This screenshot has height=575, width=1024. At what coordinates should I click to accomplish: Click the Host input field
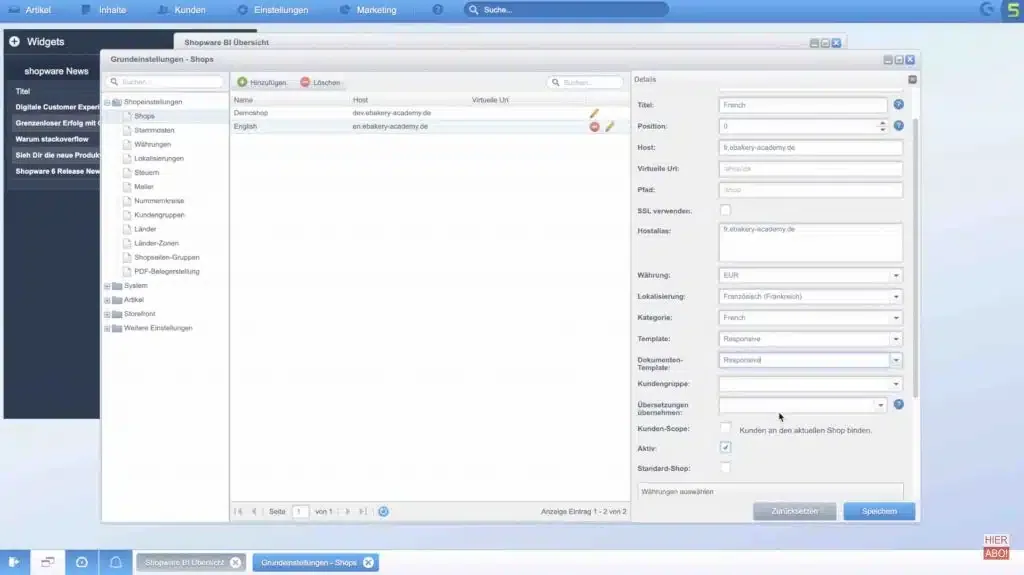coord(810,148)
